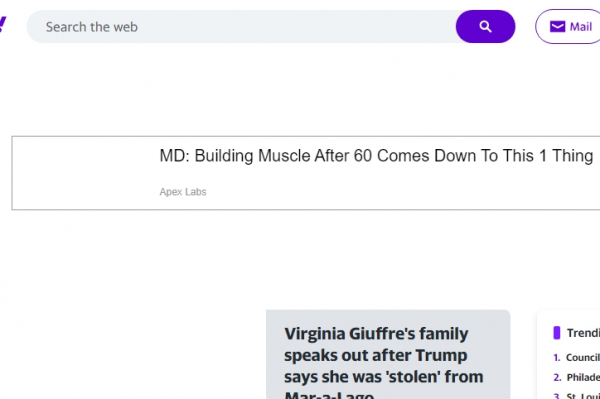This screenshot has width=600, height=399.
Task: Click the cut-off 'Mar-a-Lago' headline line
Action: (x=329, y=395)
